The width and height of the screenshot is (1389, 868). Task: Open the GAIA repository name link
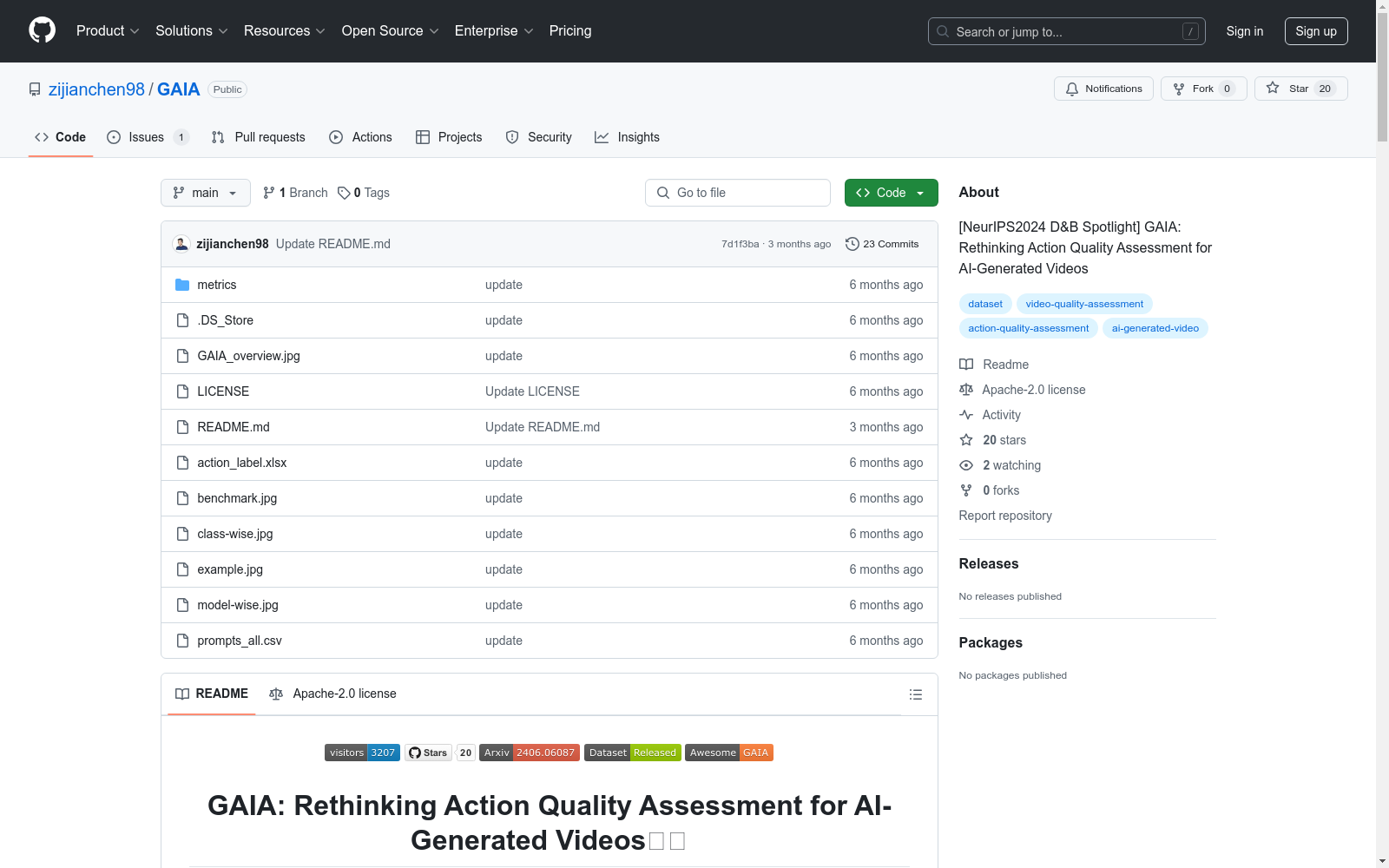tap(178, 89)
